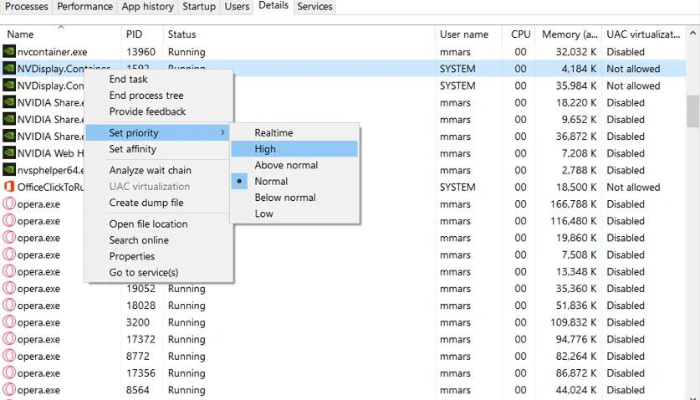Expand the Set priority submenu arrow
Viewport: 700px width, 400px height.
(223, 133)
